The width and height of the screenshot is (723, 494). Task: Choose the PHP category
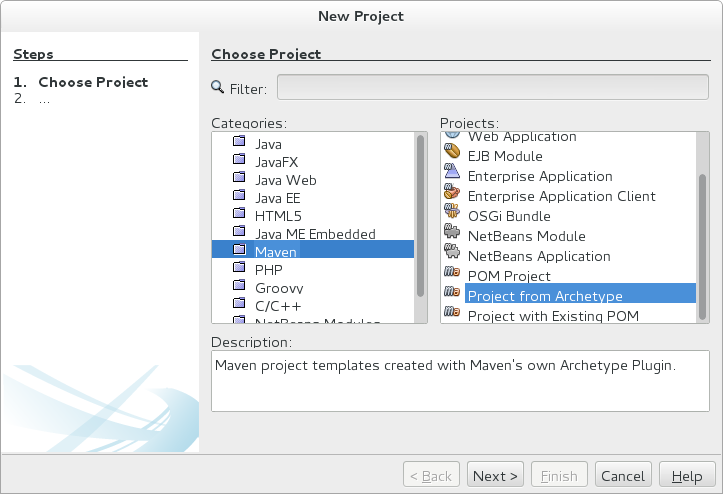pos(268,270)
